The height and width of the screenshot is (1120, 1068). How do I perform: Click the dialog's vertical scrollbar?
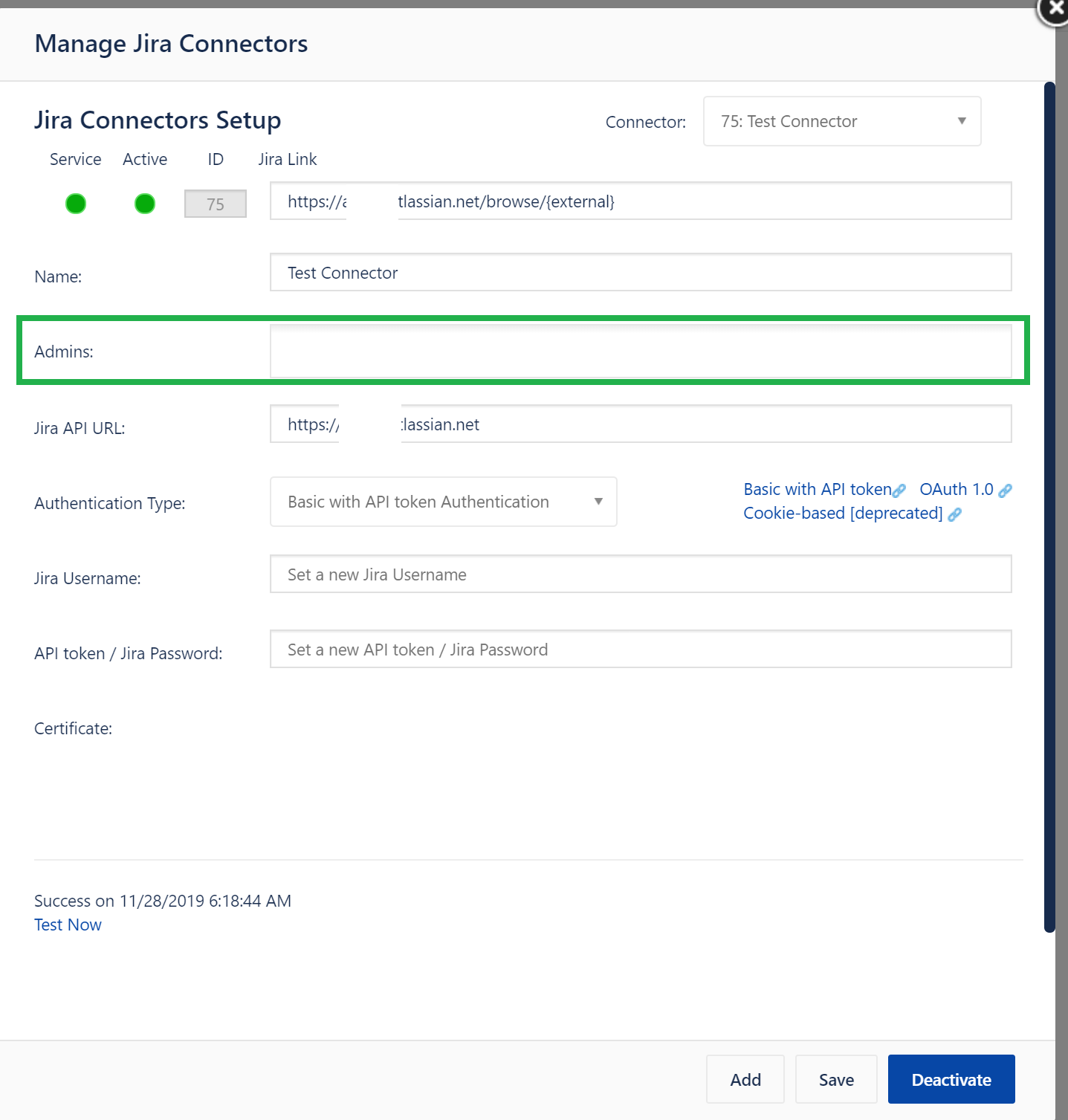point(1049,507)
